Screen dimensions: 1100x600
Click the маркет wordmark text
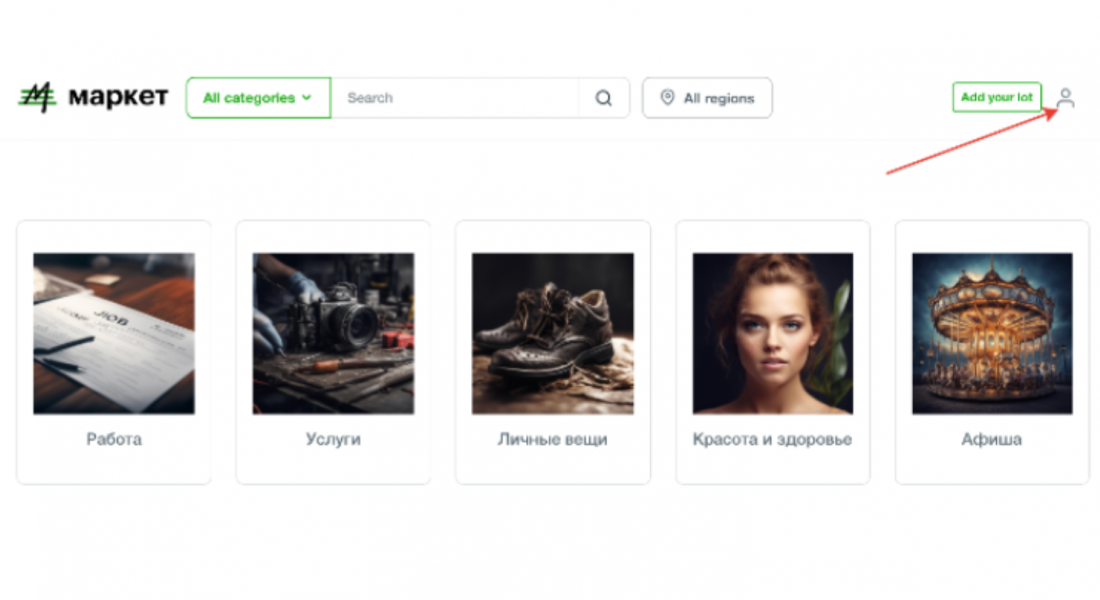118,97
